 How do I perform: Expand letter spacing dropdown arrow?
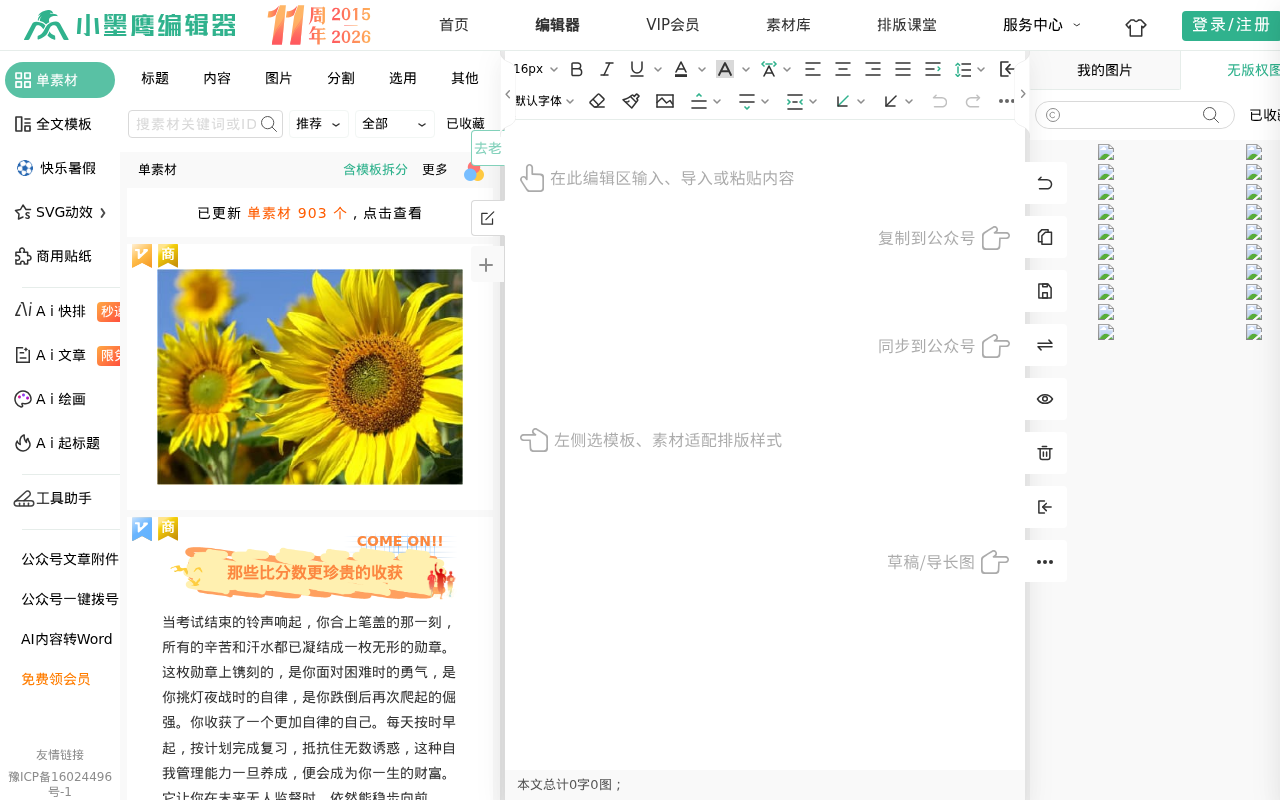pyautogui.click(x=787, y=69)
